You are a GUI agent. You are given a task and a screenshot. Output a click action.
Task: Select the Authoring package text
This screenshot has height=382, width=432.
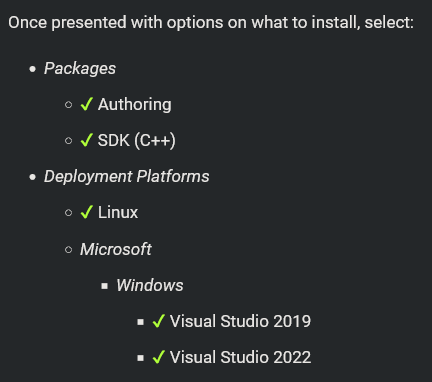pos(135,104)
